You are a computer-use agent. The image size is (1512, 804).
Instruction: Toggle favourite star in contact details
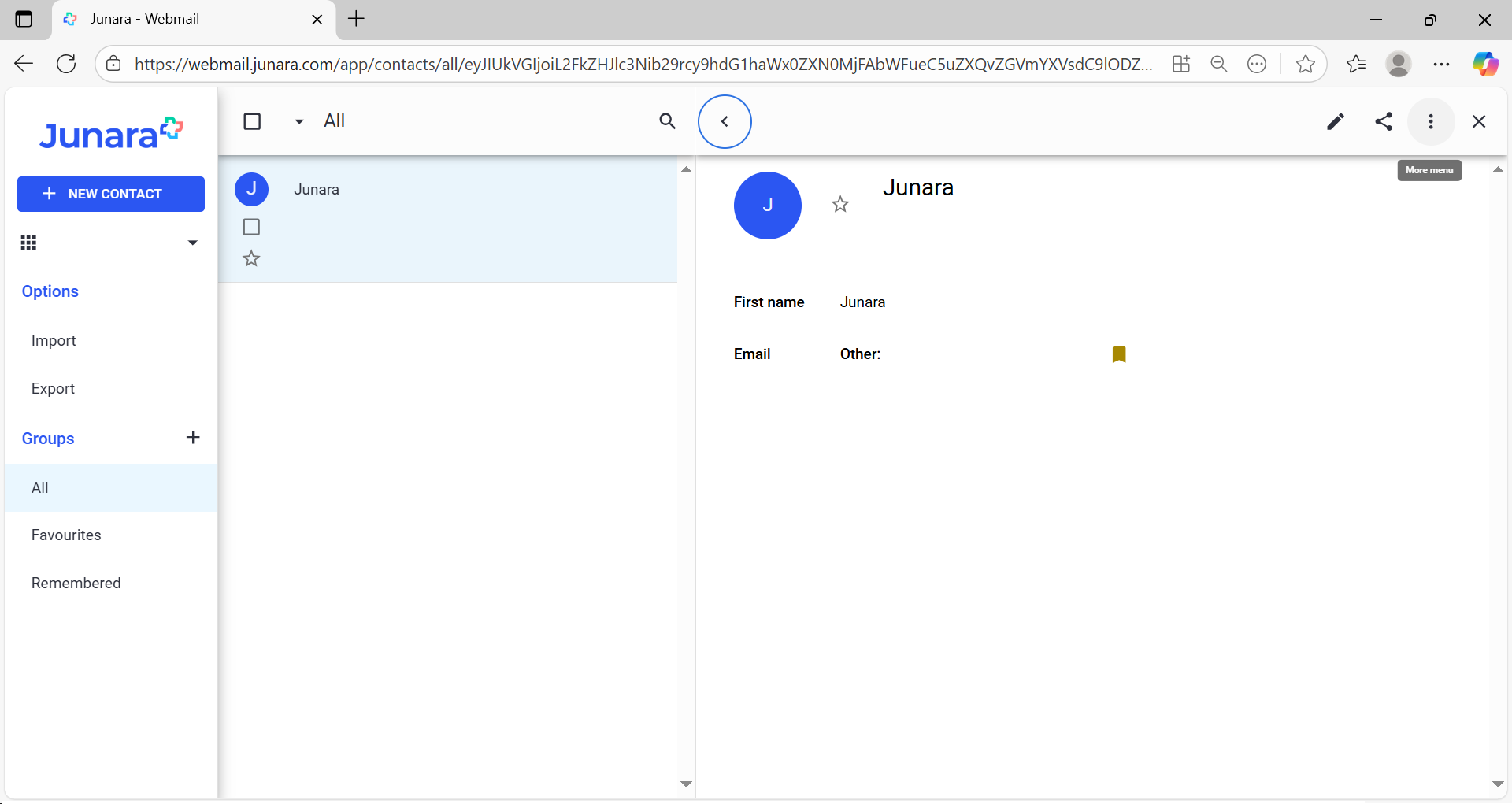840,205
